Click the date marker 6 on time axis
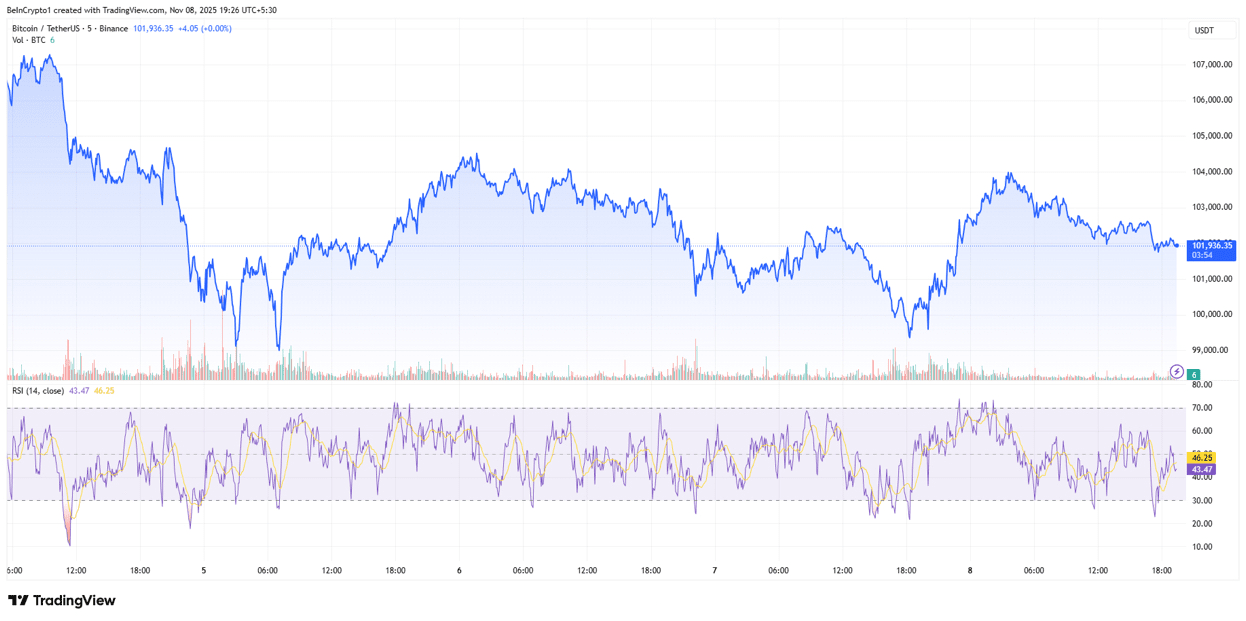The height and width of the screenshot is (621, 1246). [x=459, y=571]
